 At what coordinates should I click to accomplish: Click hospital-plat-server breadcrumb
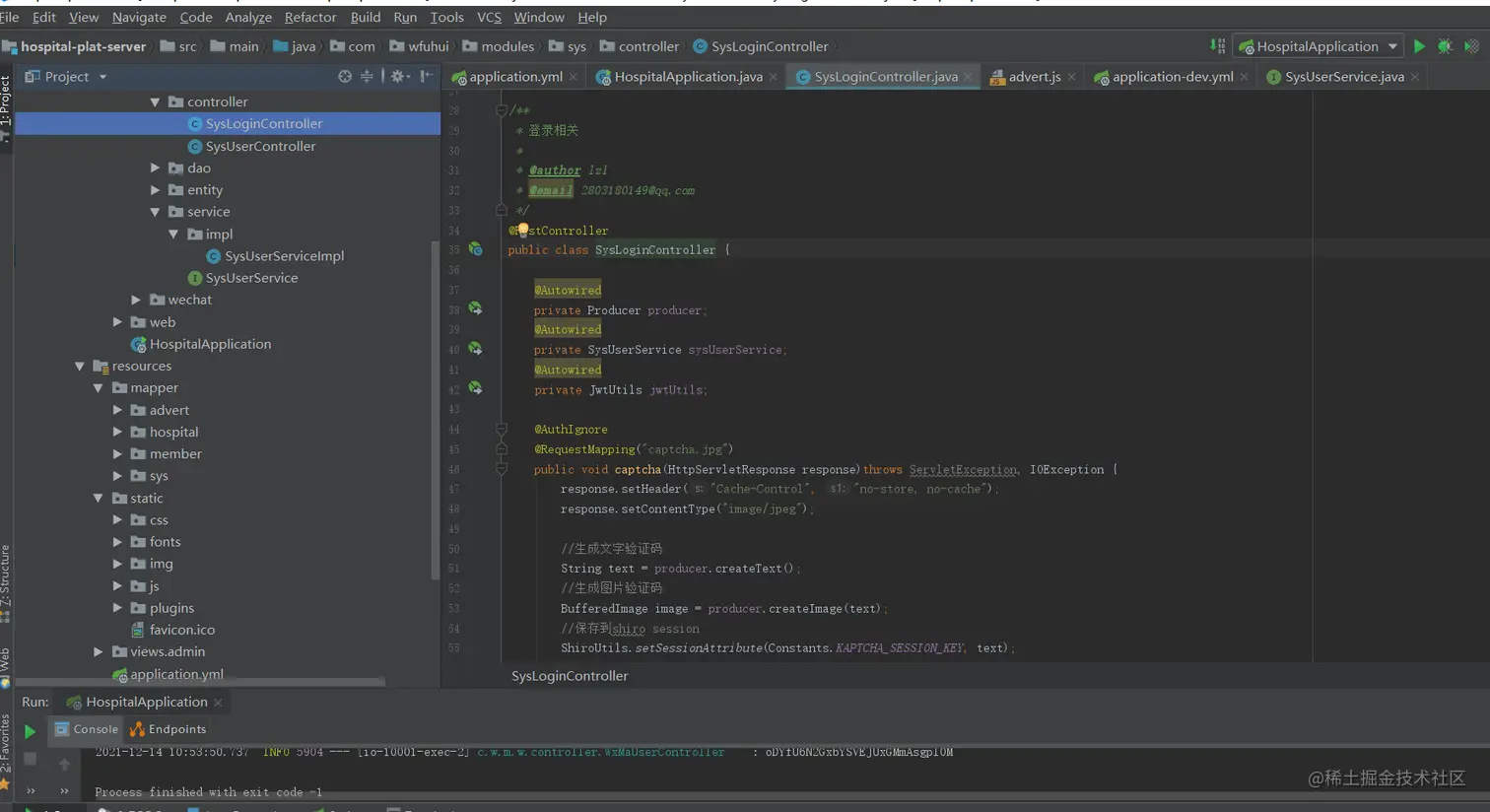coord(74,46)
